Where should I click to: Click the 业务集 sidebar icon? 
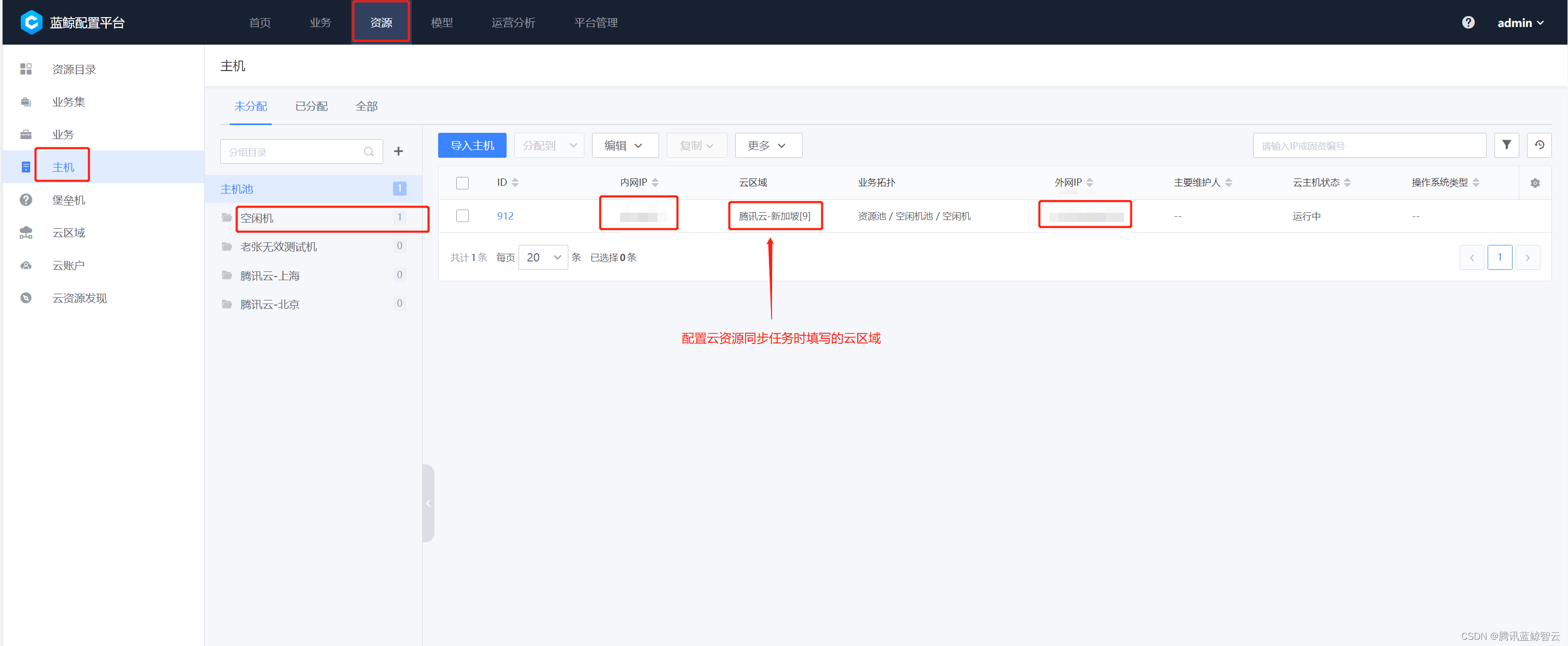[x=25, y=102]
